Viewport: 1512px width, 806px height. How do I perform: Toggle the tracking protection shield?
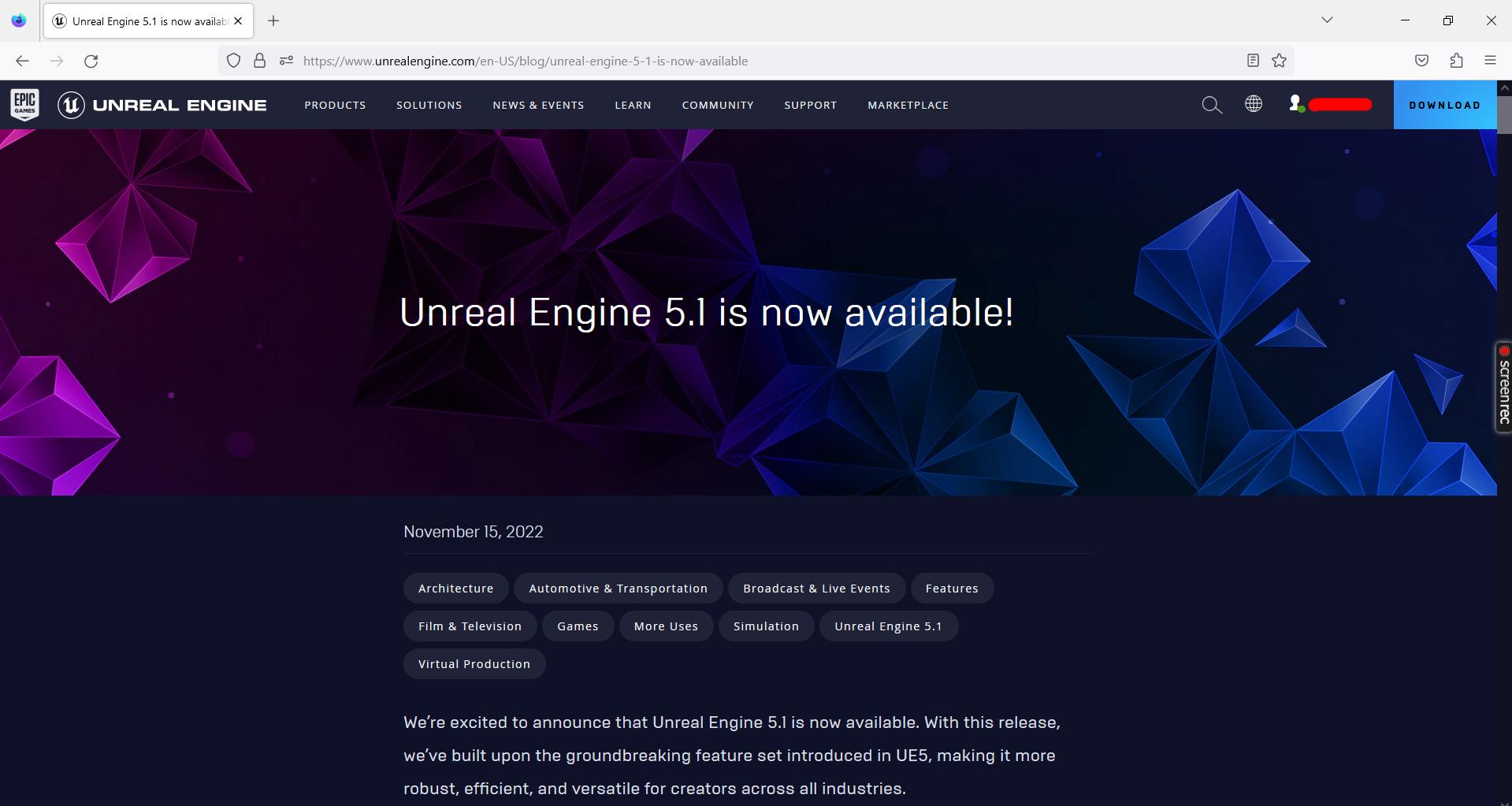click(233, 60)
